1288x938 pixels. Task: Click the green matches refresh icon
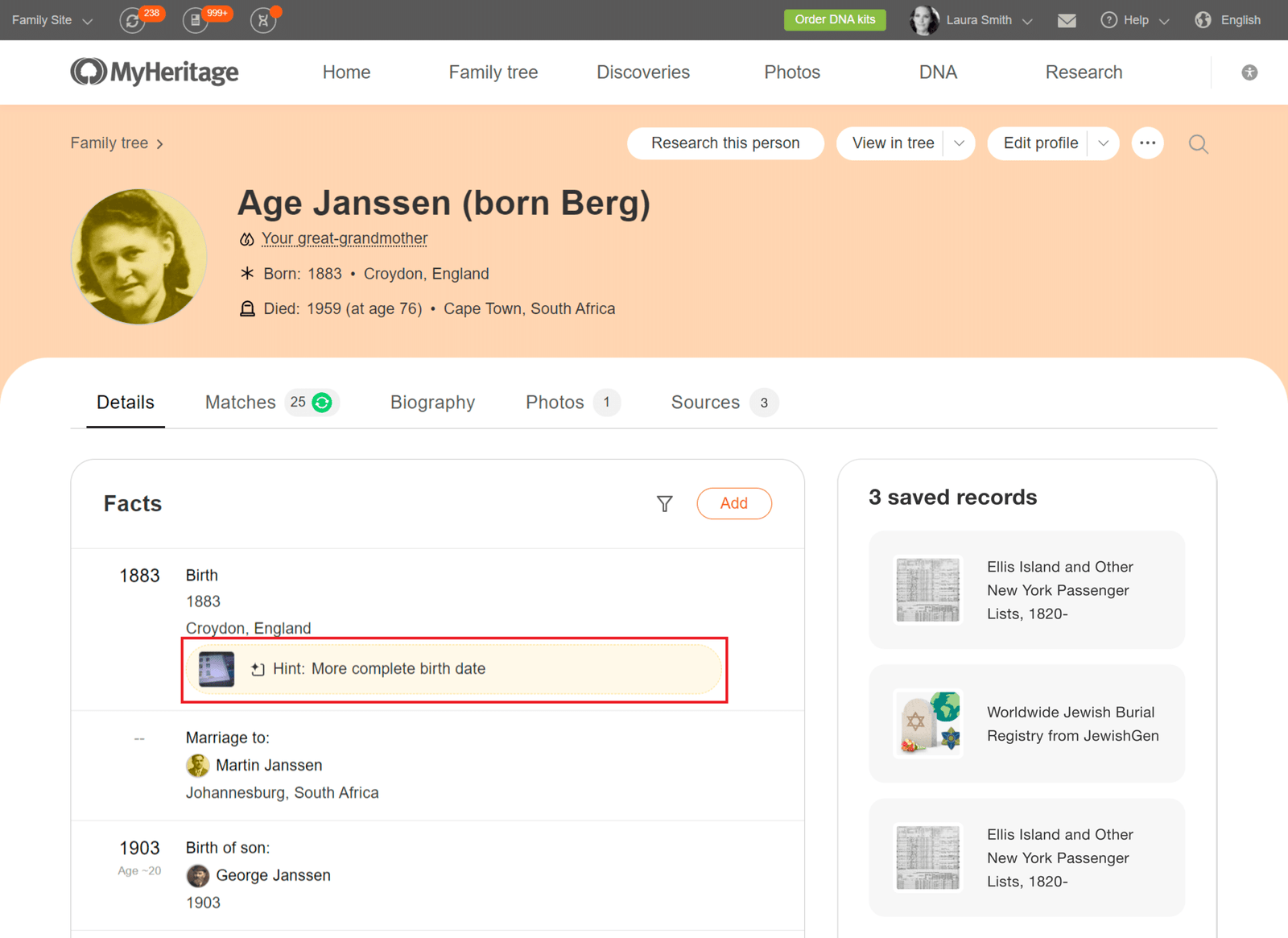[322, 403]
